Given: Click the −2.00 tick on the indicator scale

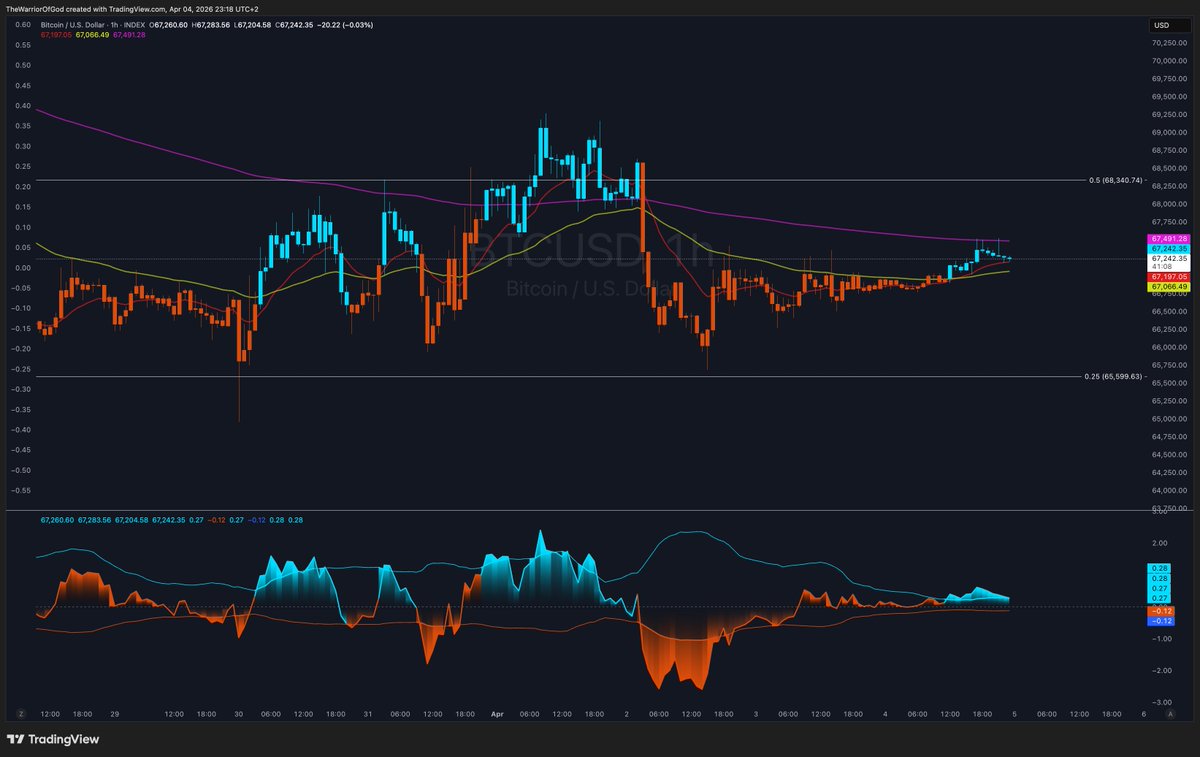Looking at the screenshot, I should click(1160, 671).
